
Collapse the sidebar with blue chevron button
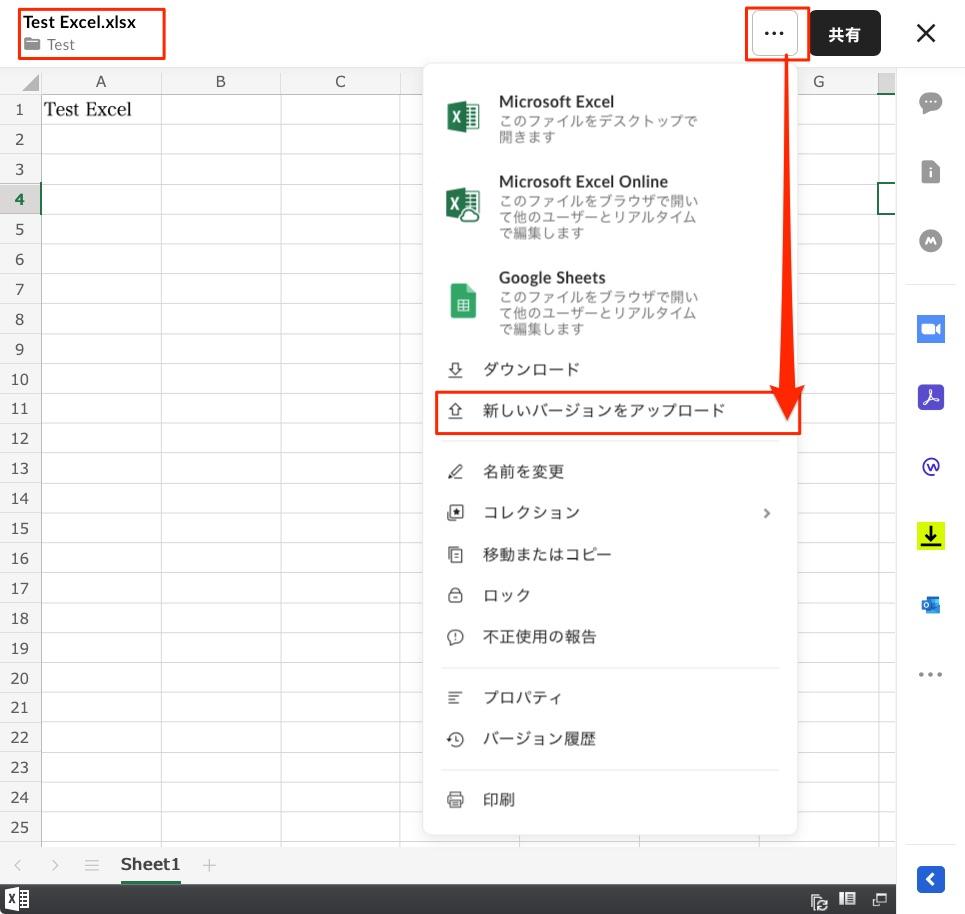[931, 879]
